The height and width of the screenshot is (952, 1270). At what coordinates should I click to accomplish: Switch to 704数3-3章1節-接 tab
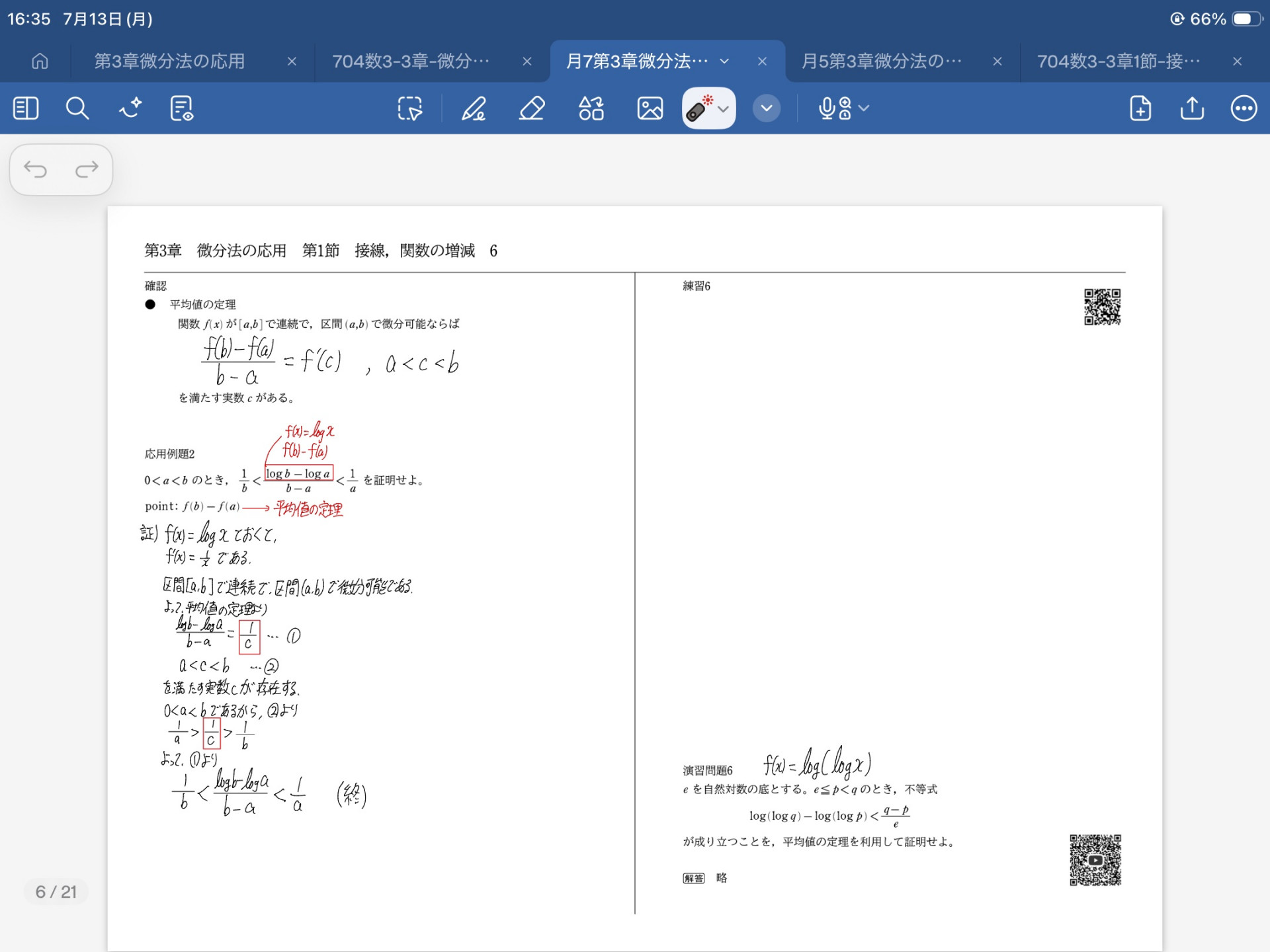(x=1119, y=61)
